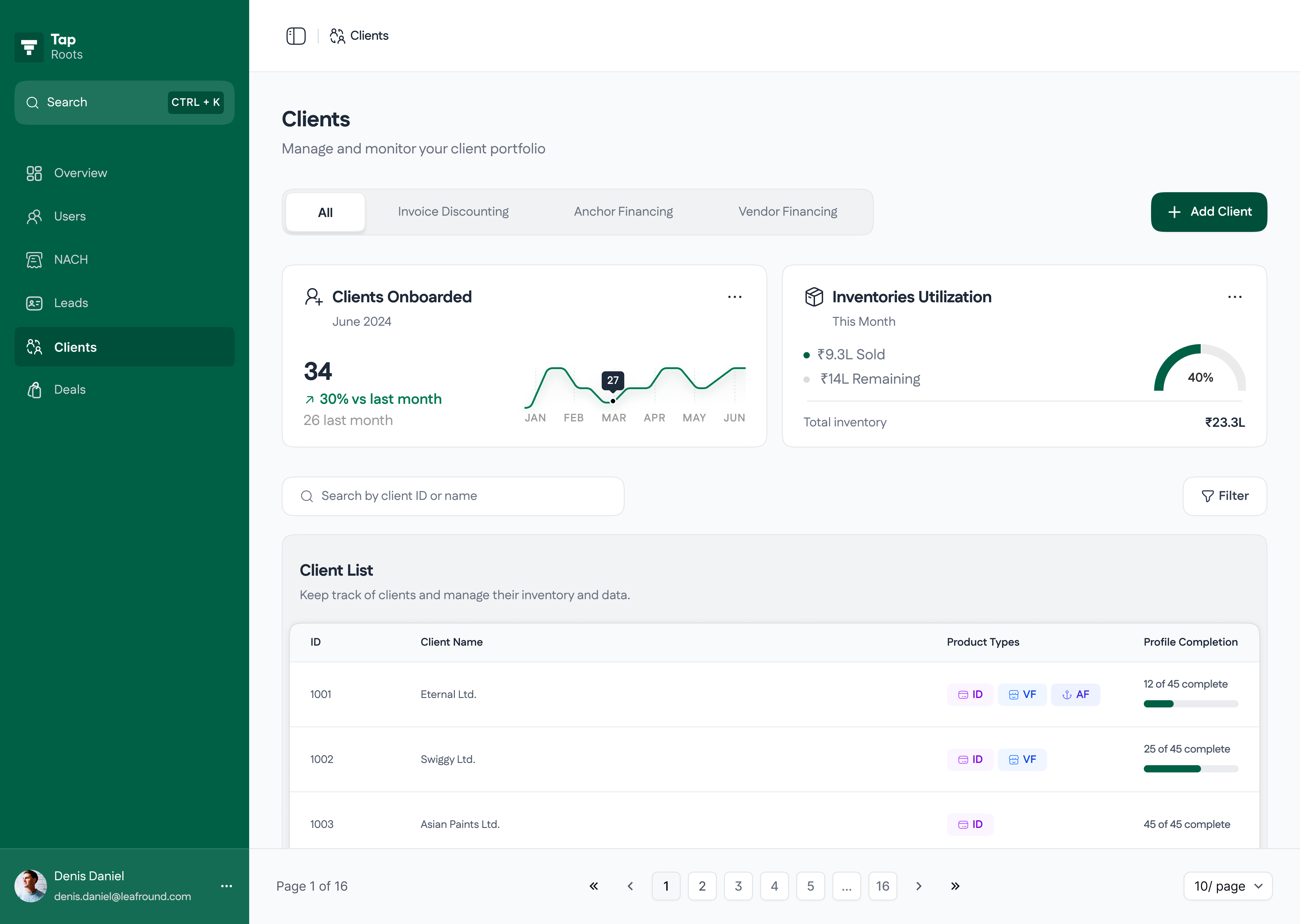Open Deals in the sidebar

tap(124, 390)
